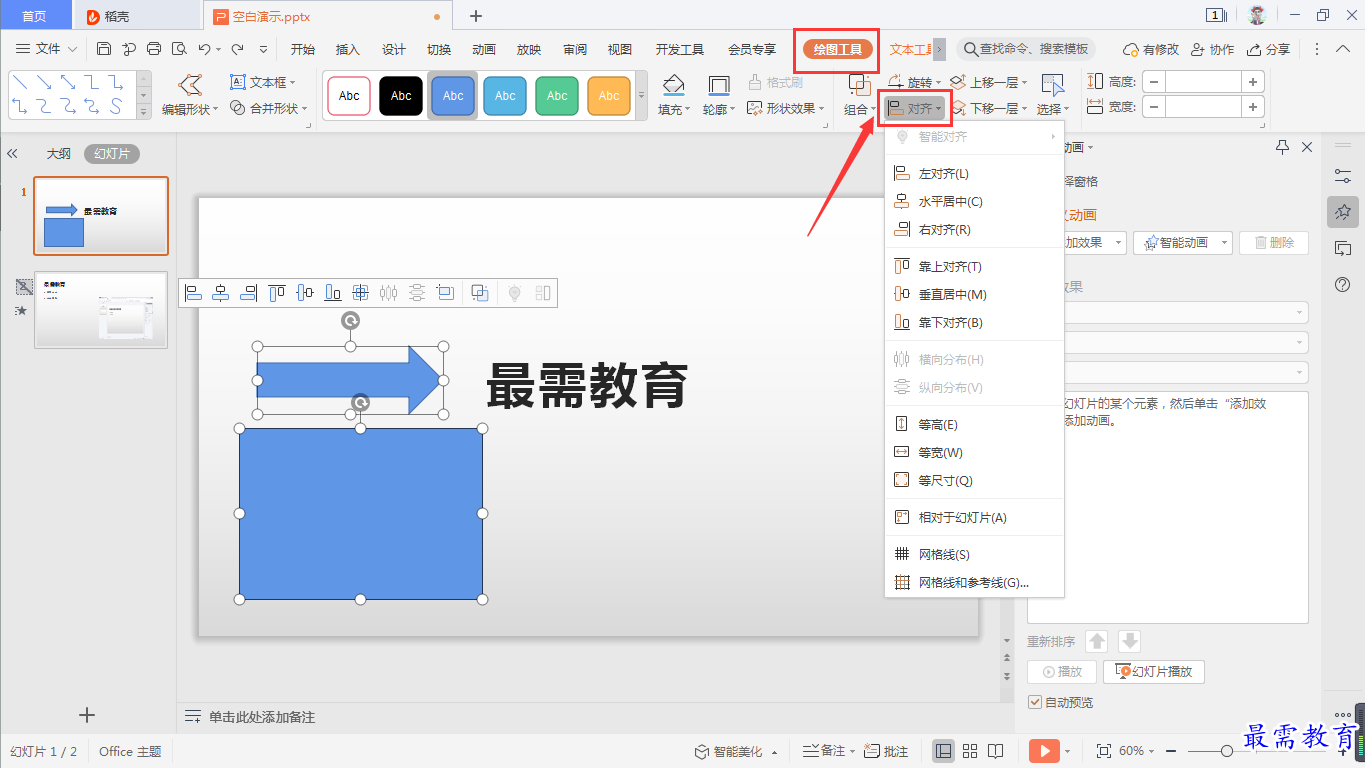
Task: Pin the animation task pane
Action: [1283, 147]
